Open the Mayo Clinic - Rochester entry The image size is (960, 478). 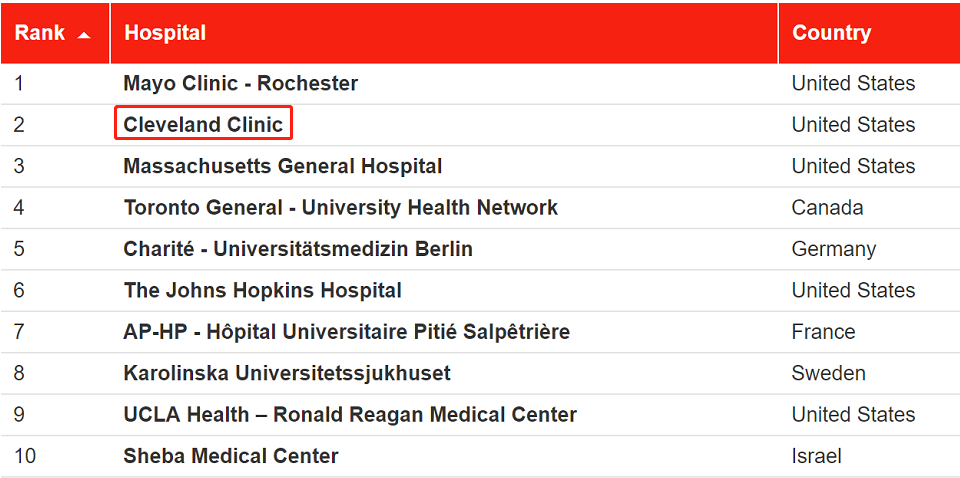[x=241, y=83]
